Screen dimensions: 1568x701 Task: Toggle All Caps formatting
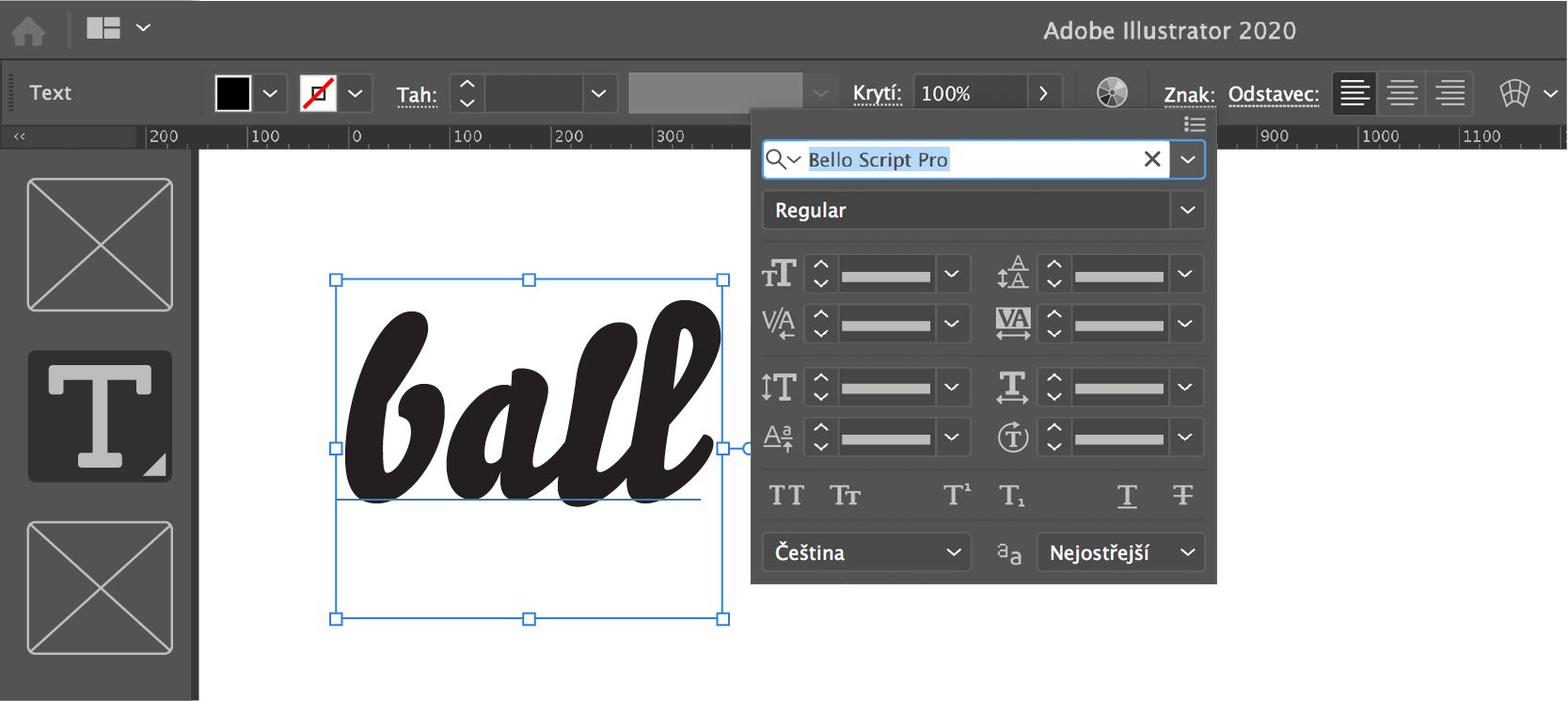pos(786,495)
